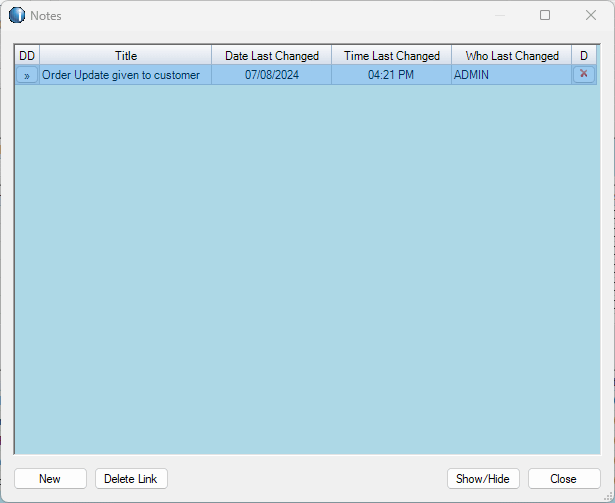The image size is (615, 503).
Task: Click the Who Last Changed column header
Action: click(x=512, y=56)
